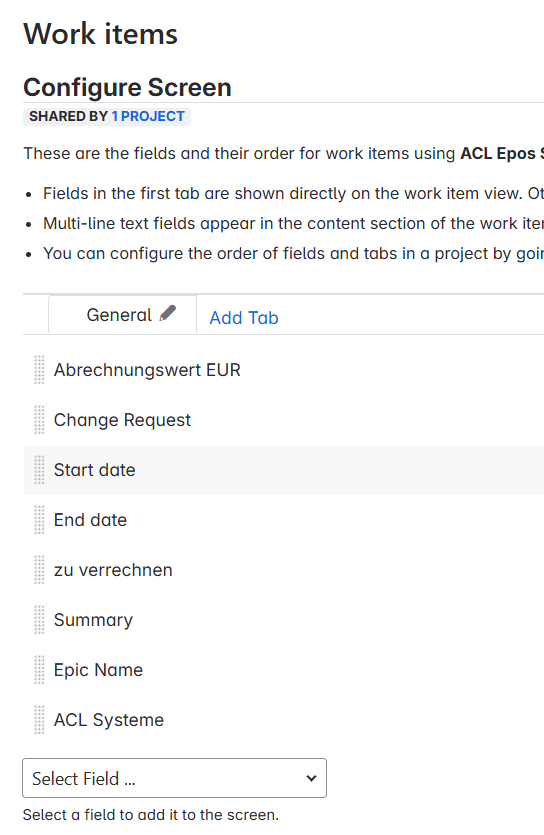Screen dimensions: 544x835
Task: Select the Abrechnungswert EUR field row
Action: click(284, 370)
